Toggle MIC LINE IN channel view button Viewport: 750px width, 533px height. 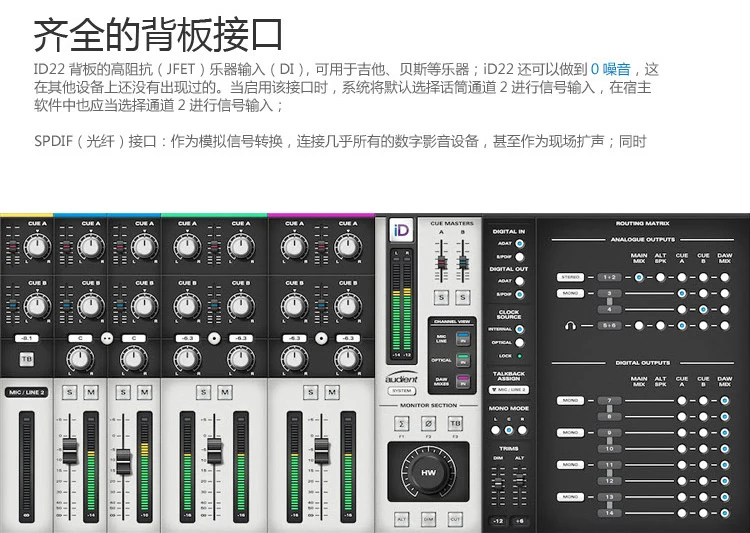[463, 338]
